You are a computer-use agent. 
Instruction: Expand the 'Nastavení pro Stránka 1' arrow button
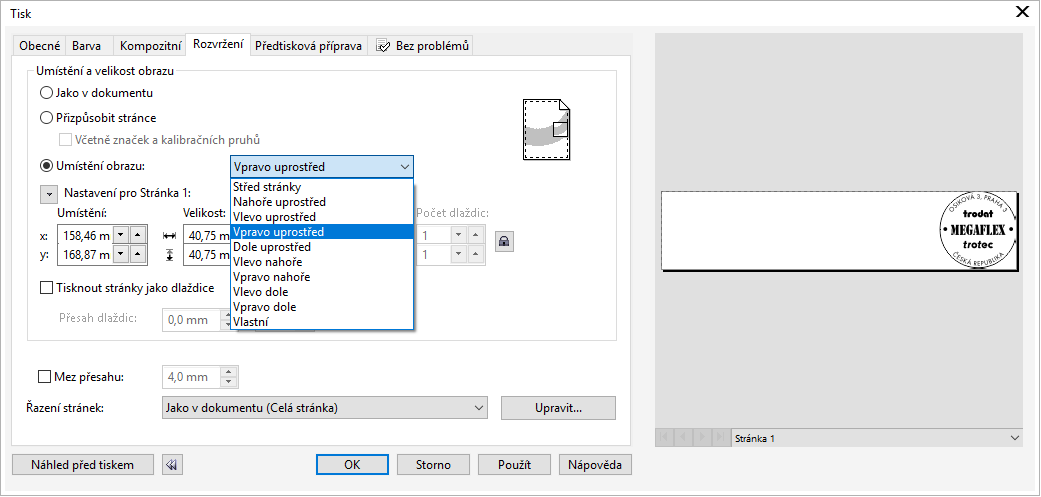point(49,194)
